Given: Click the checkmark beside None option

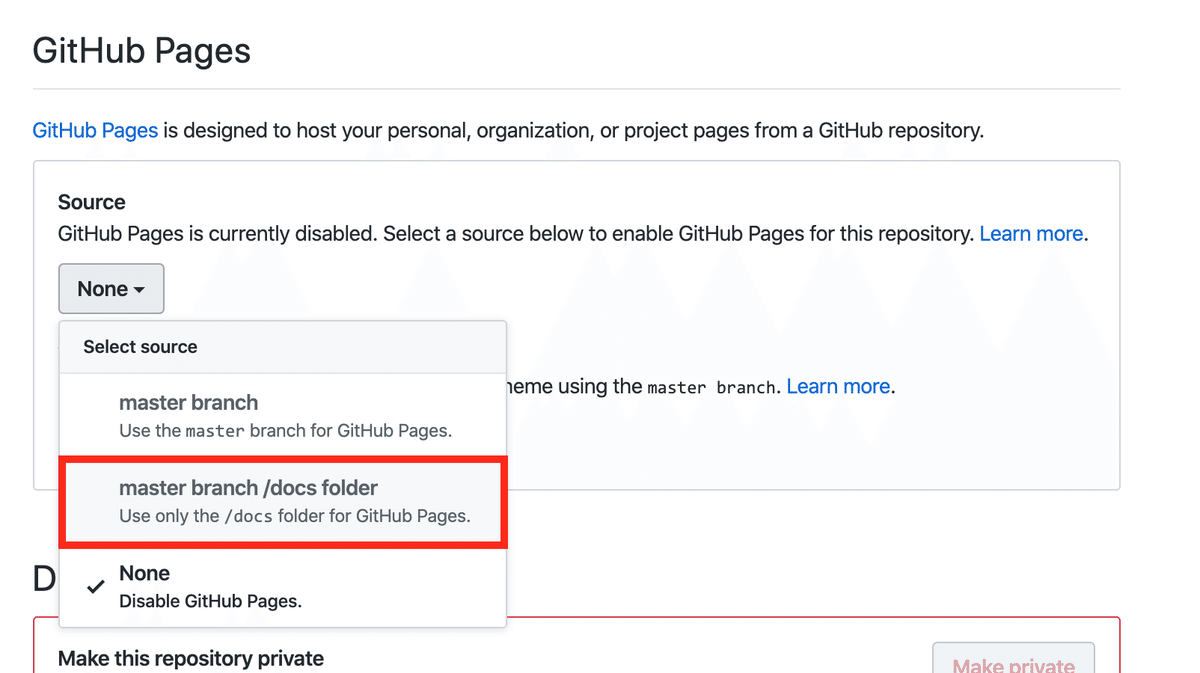Looking at the screenshot, I should click(95, 587).
